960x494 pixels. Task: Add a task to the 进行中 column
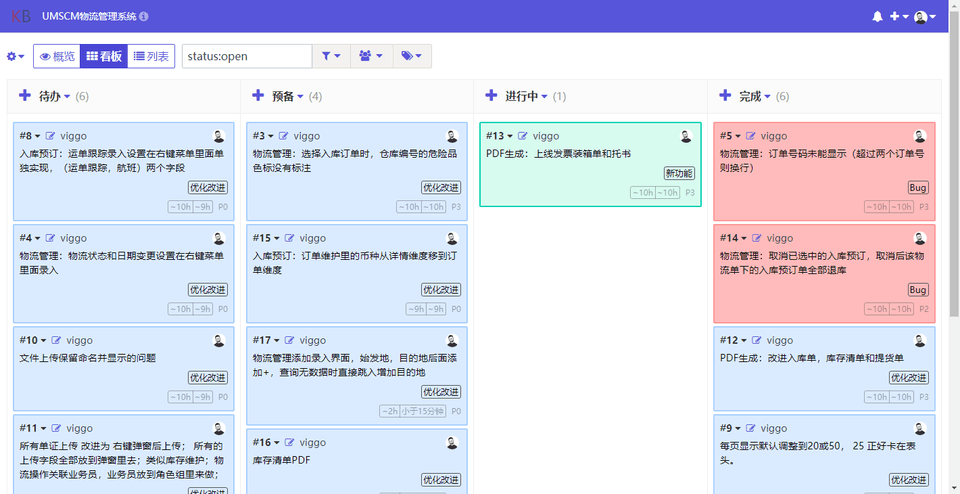[x=491, y=95]
